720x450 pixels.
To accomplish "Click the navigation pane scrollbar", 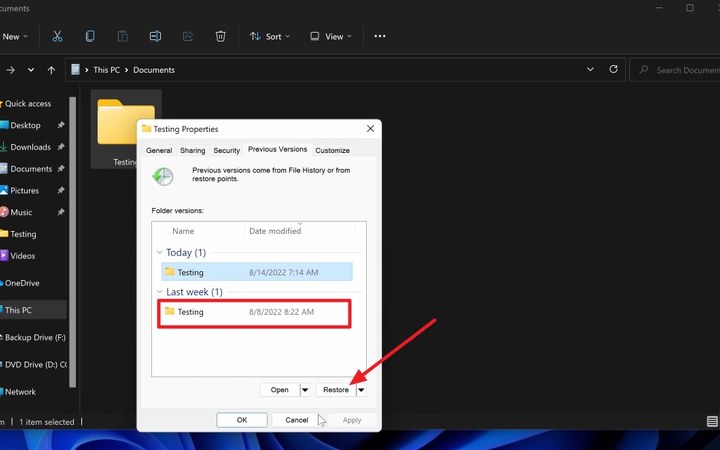I will tap(72, 242).
